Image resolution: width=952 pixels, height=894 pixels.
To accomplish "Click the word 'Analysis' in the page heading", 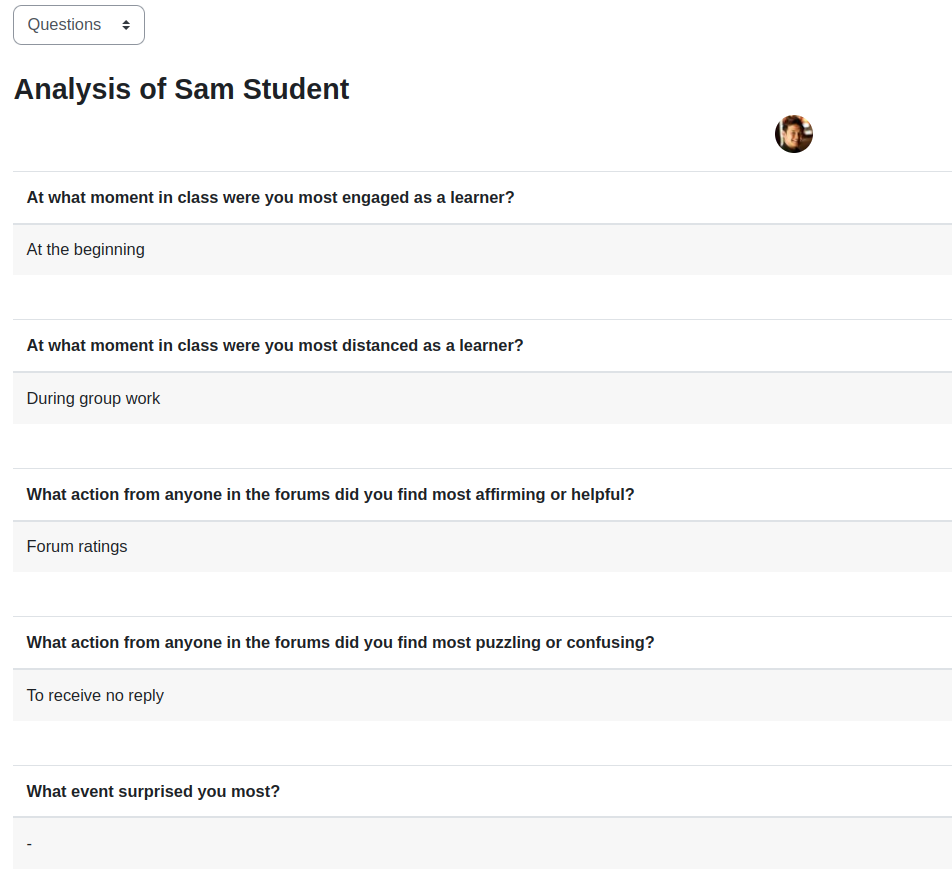I will [x=72, y=89].
